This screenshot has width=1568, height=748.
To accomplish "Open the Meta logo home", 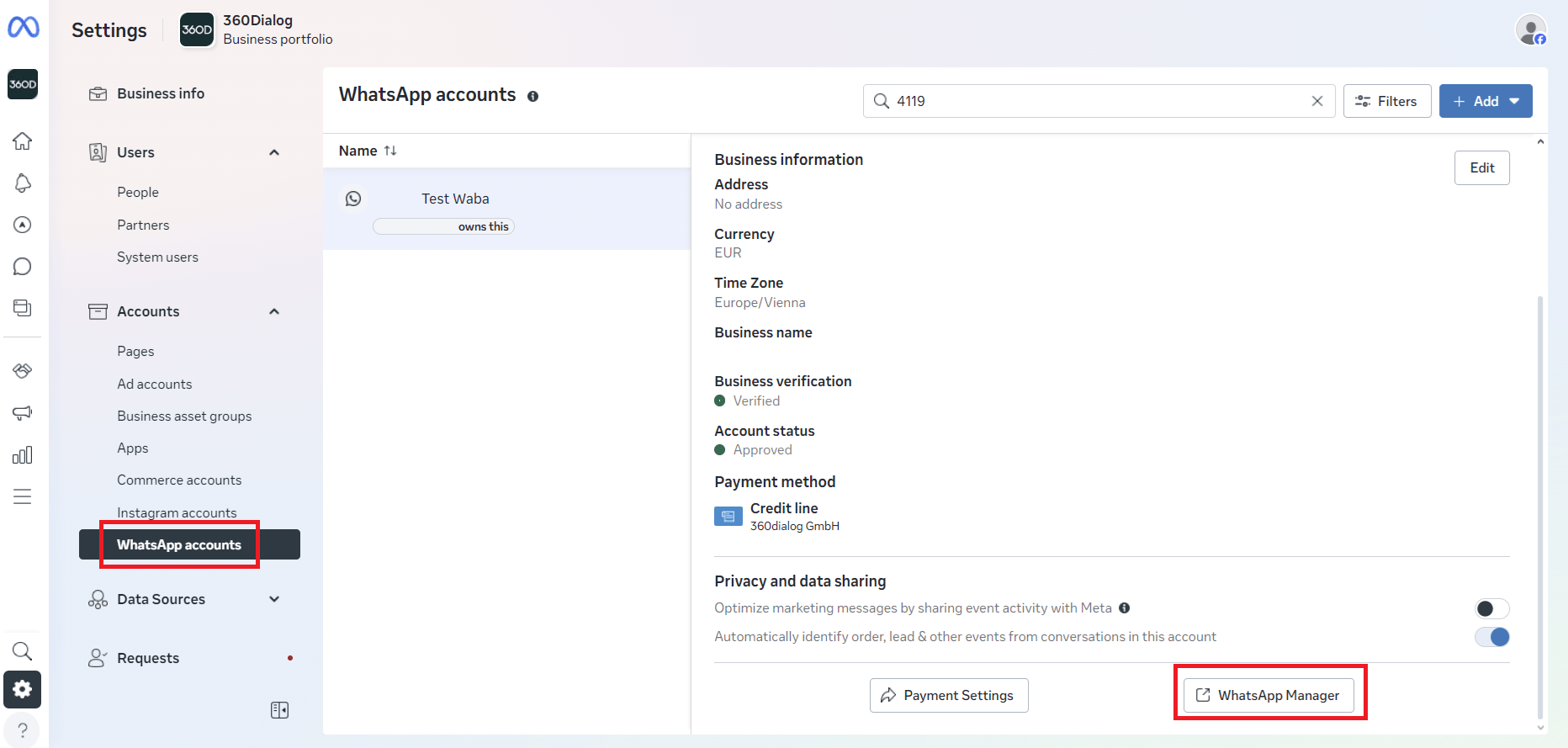I will tap(24, 28).
